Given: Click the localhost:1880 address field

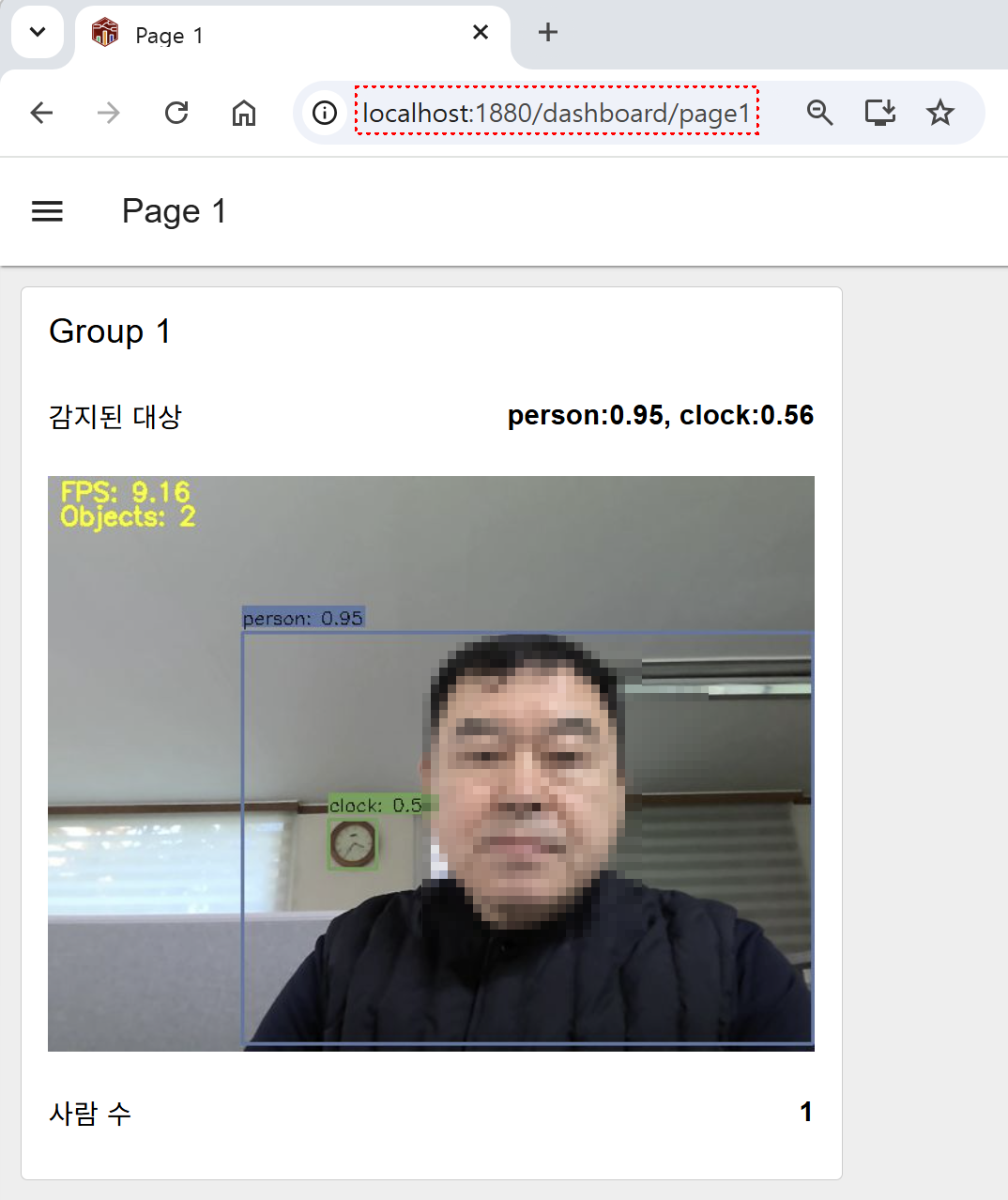Looking at the screenshot, I should [x=557, y=114].
